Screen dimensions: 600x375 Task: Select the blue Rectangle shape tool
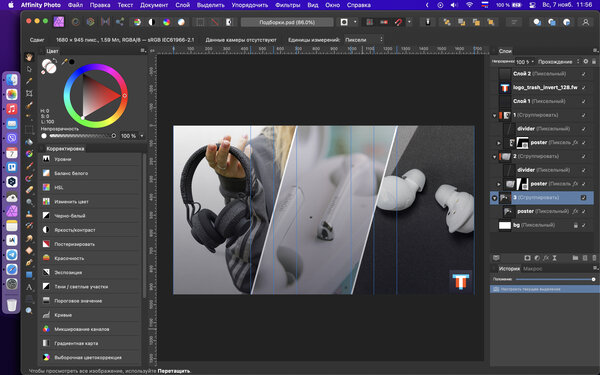click(x=29, y=275)
